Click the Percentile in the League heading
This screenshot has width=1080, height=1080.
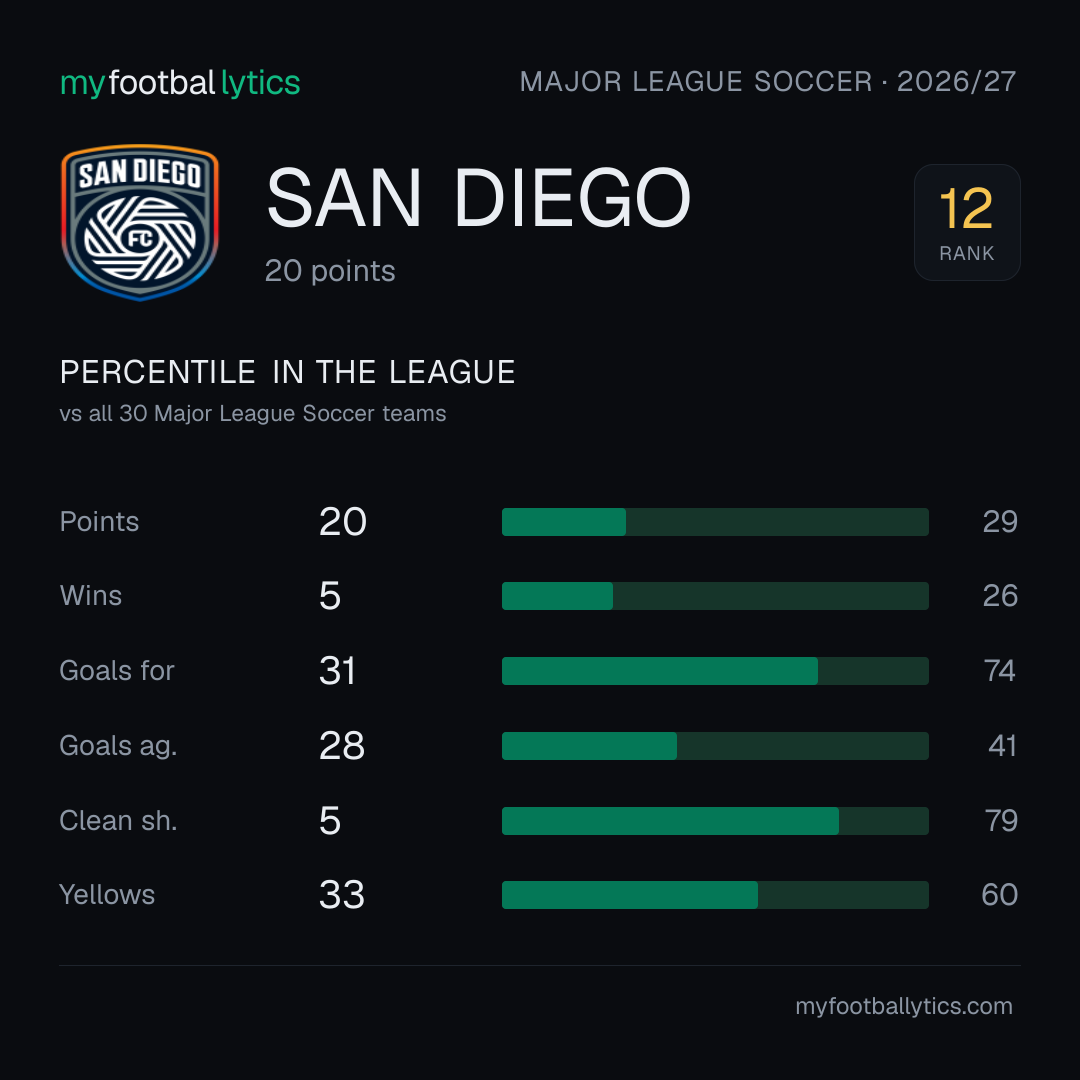pyautogui.click(x=287, y=372)
